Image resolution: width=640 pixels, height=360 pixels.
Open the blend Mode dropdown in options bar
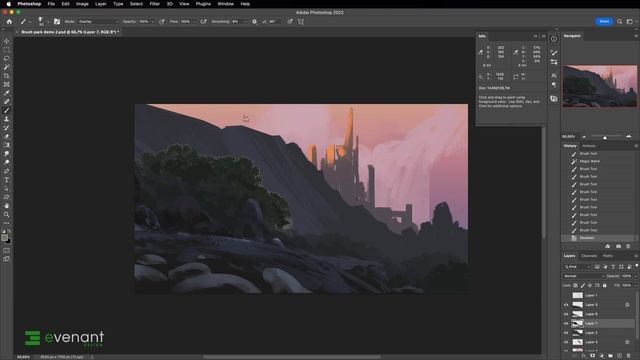point(98,22)
